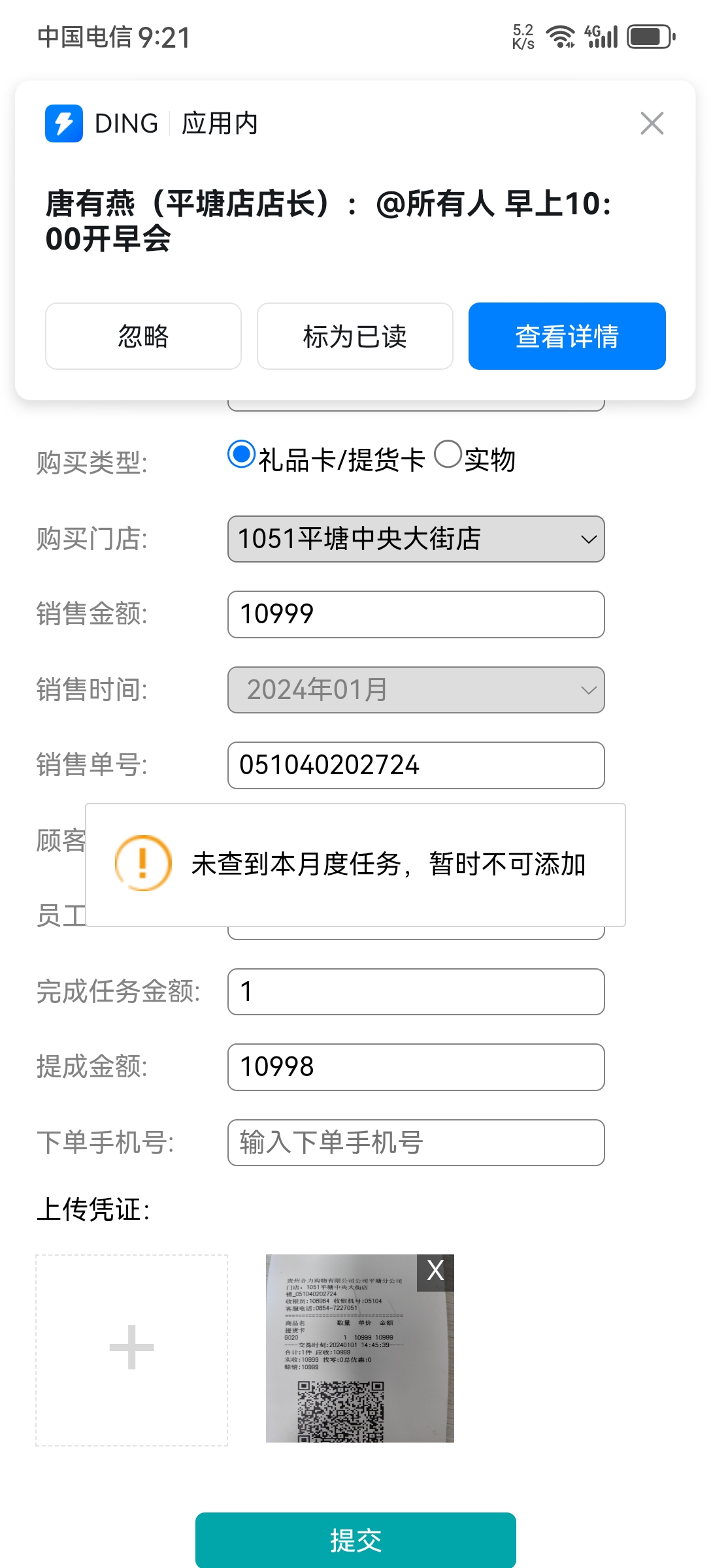Edit the 提成金额 field

416,1067
